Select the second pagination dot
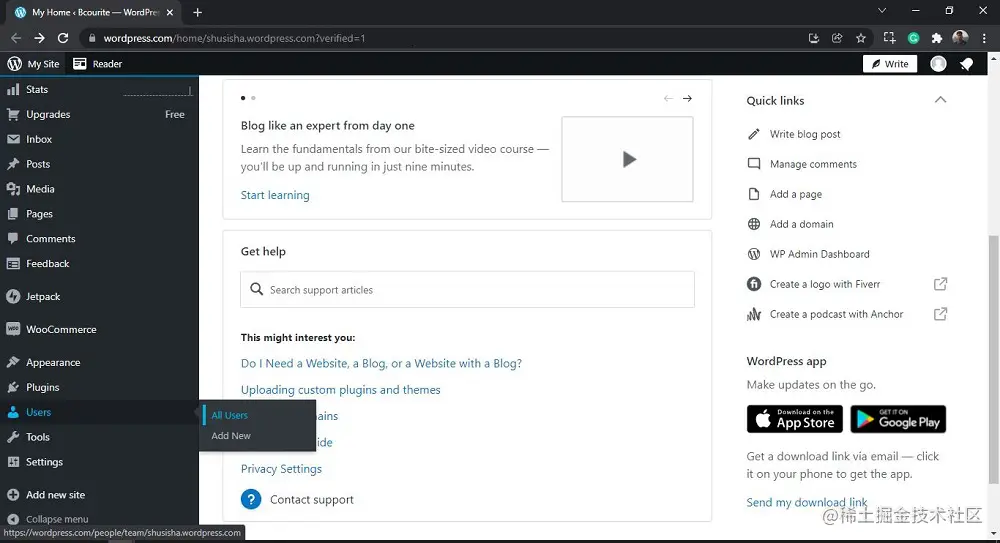 253,98
